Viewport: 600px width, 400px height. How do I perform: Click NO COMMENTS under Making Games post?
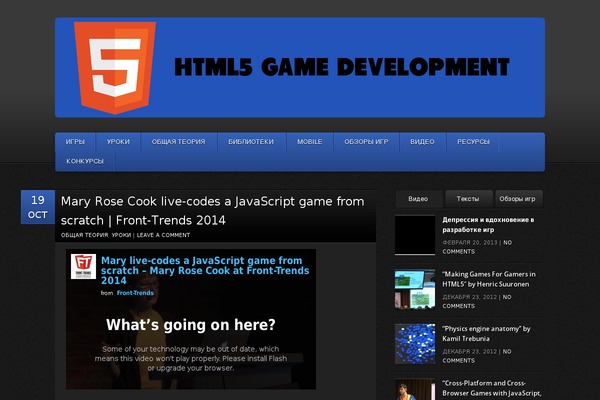tap(477, 301)
